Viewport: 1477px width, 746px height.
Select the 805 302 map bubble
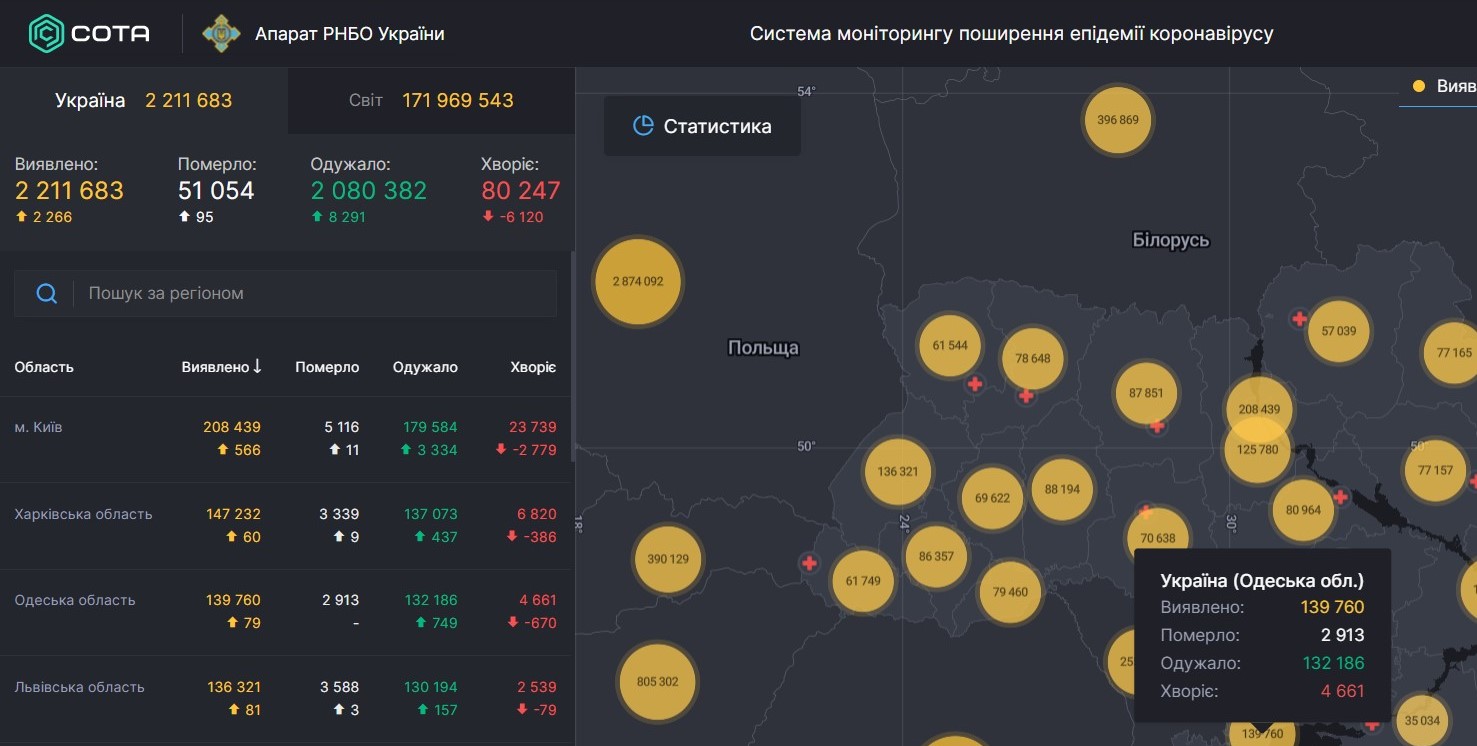click(657, 682)
